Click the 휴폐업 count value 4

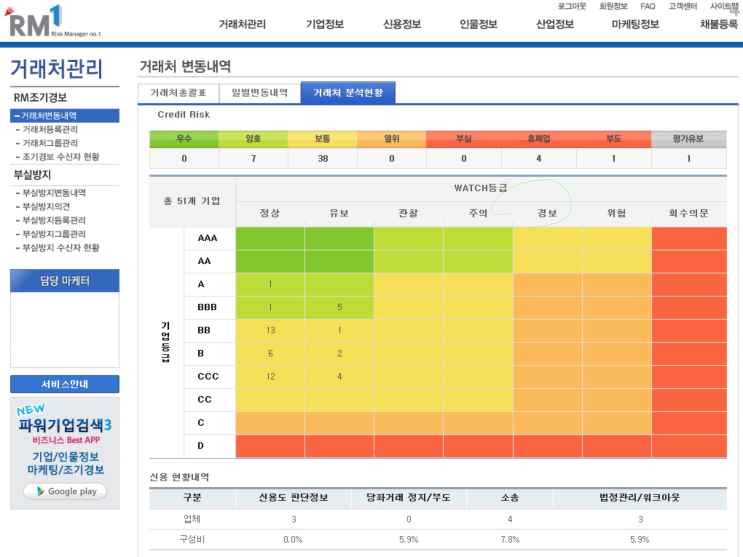tap(539, 159)
